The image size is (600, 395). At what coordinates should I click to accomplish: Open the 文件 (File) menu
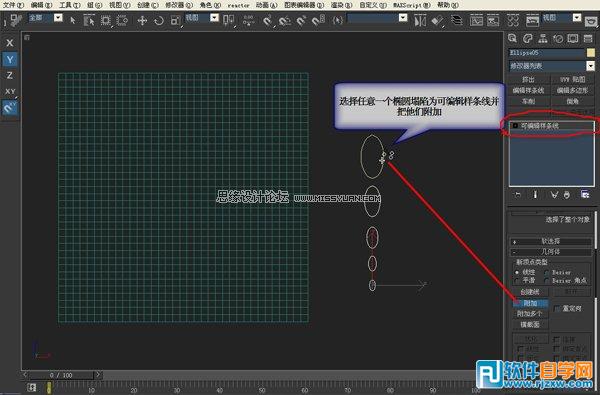[x=13, y=5]
